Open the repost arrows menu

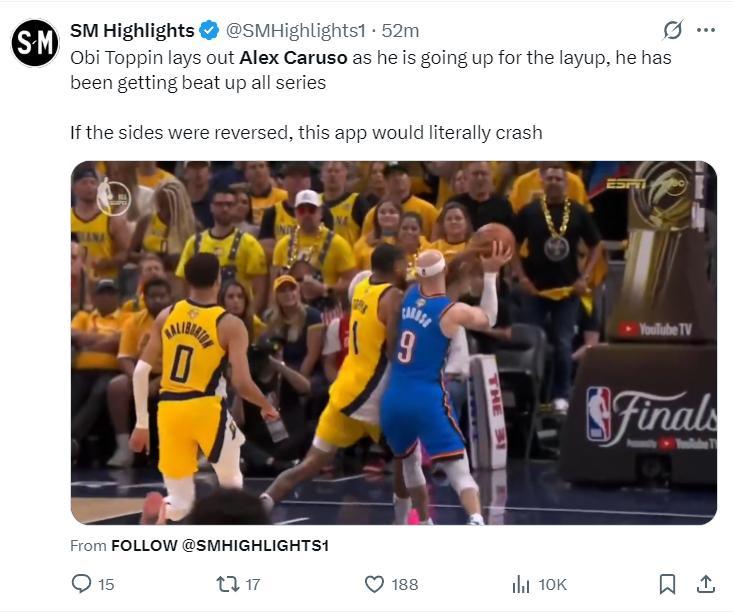(228, 584)
